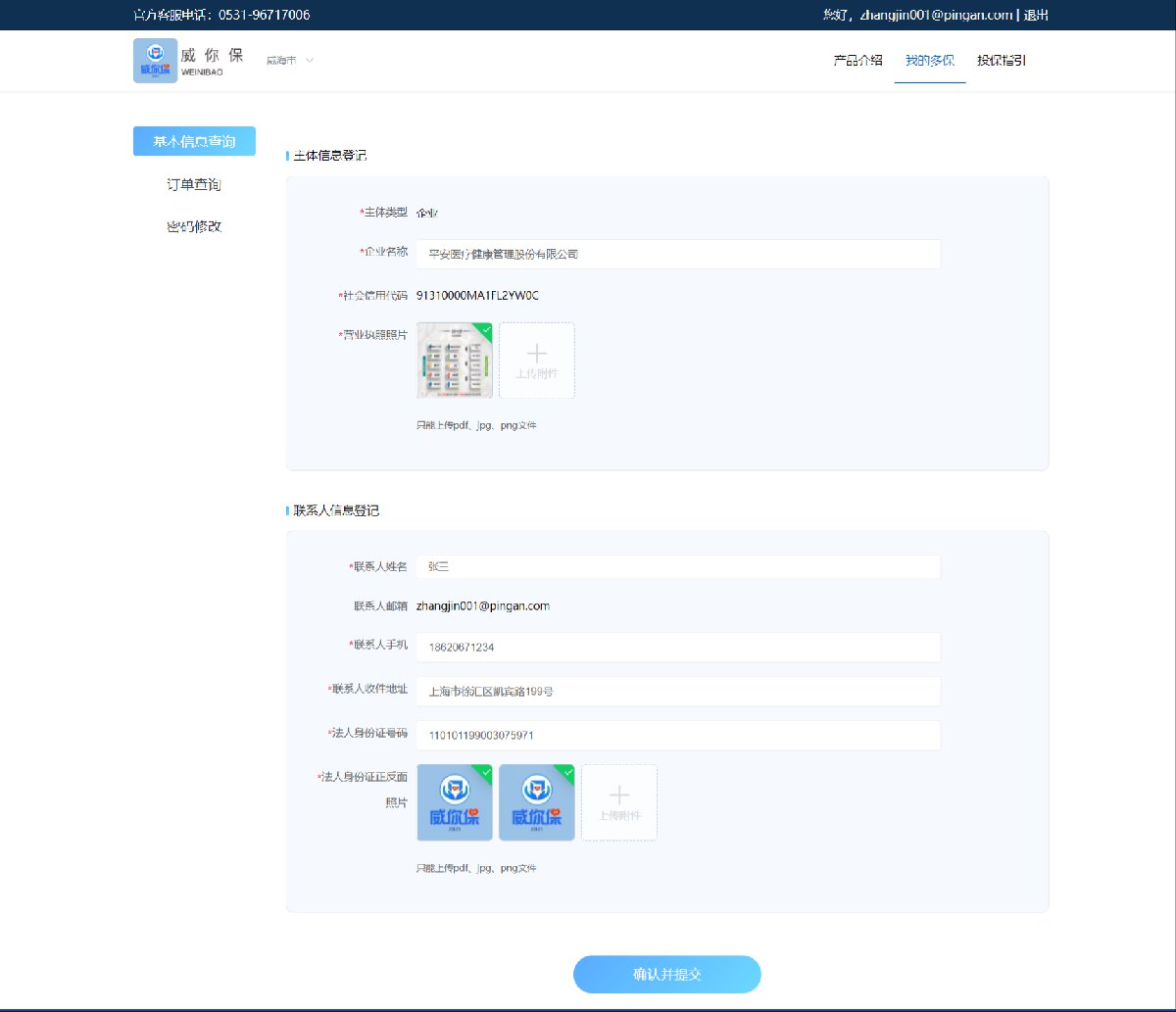Open the 产品介绍 menu item
The height and width of the screenshot is (1012, 1176).
pyautogui.click(x=857, y=61)
